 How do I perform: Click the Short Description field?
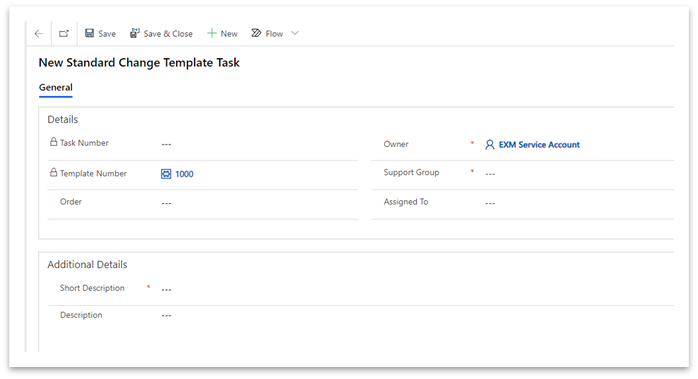(417, 289)
